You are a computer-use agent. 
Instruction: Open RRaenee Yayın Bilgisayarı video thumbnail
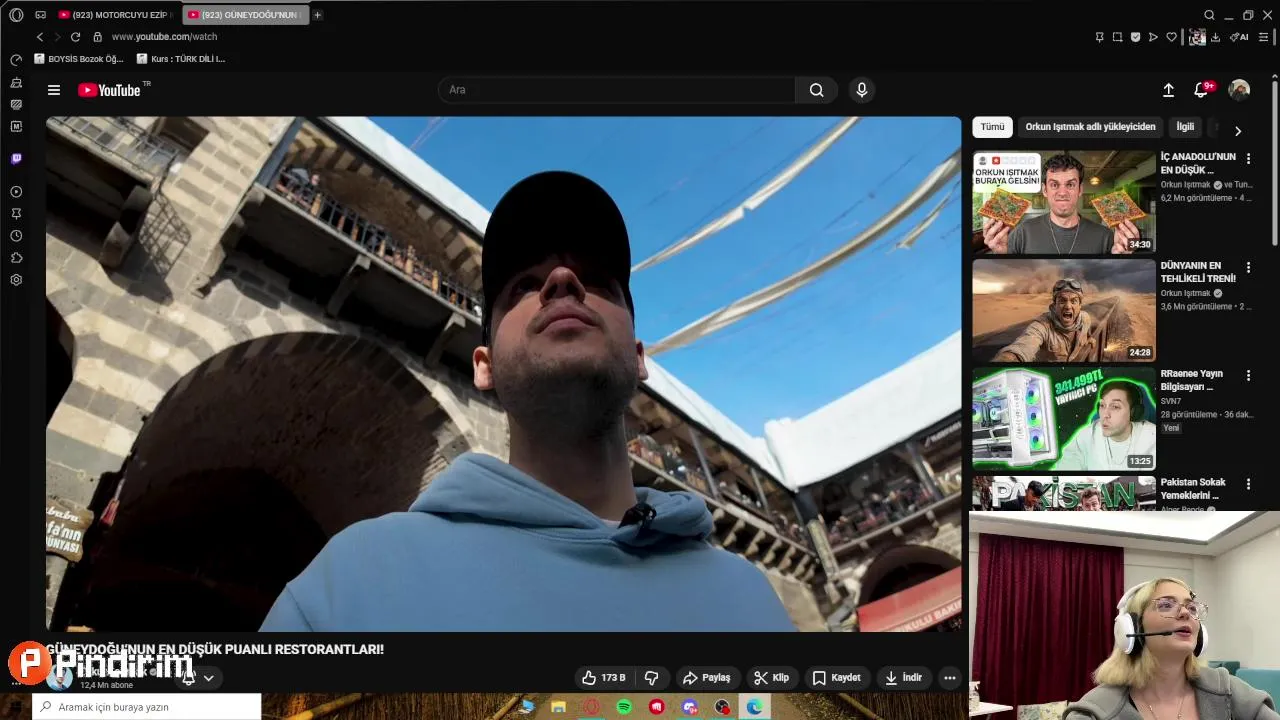point(1064,418)
